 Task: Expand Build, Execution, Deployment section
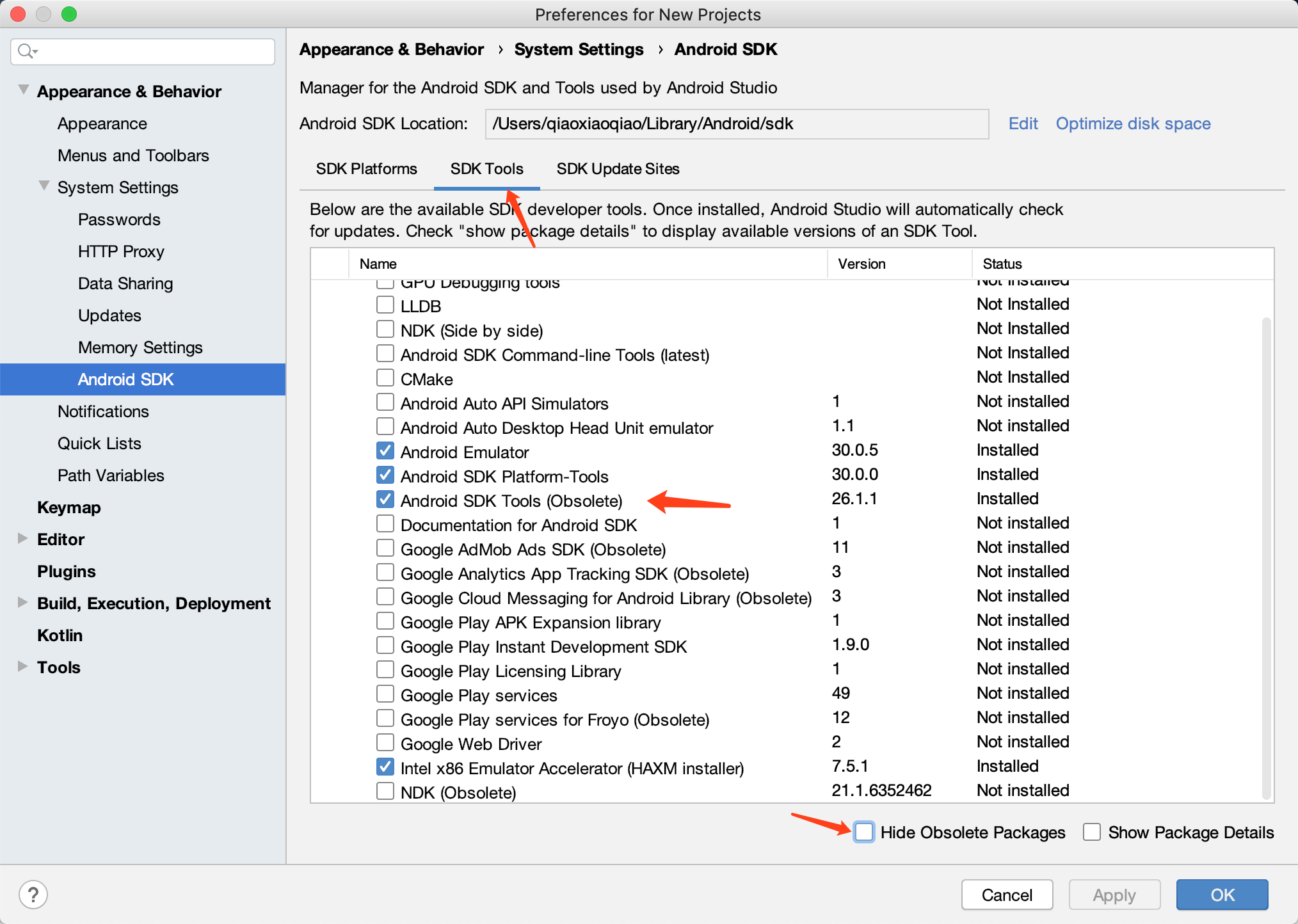tap(22, 602)
